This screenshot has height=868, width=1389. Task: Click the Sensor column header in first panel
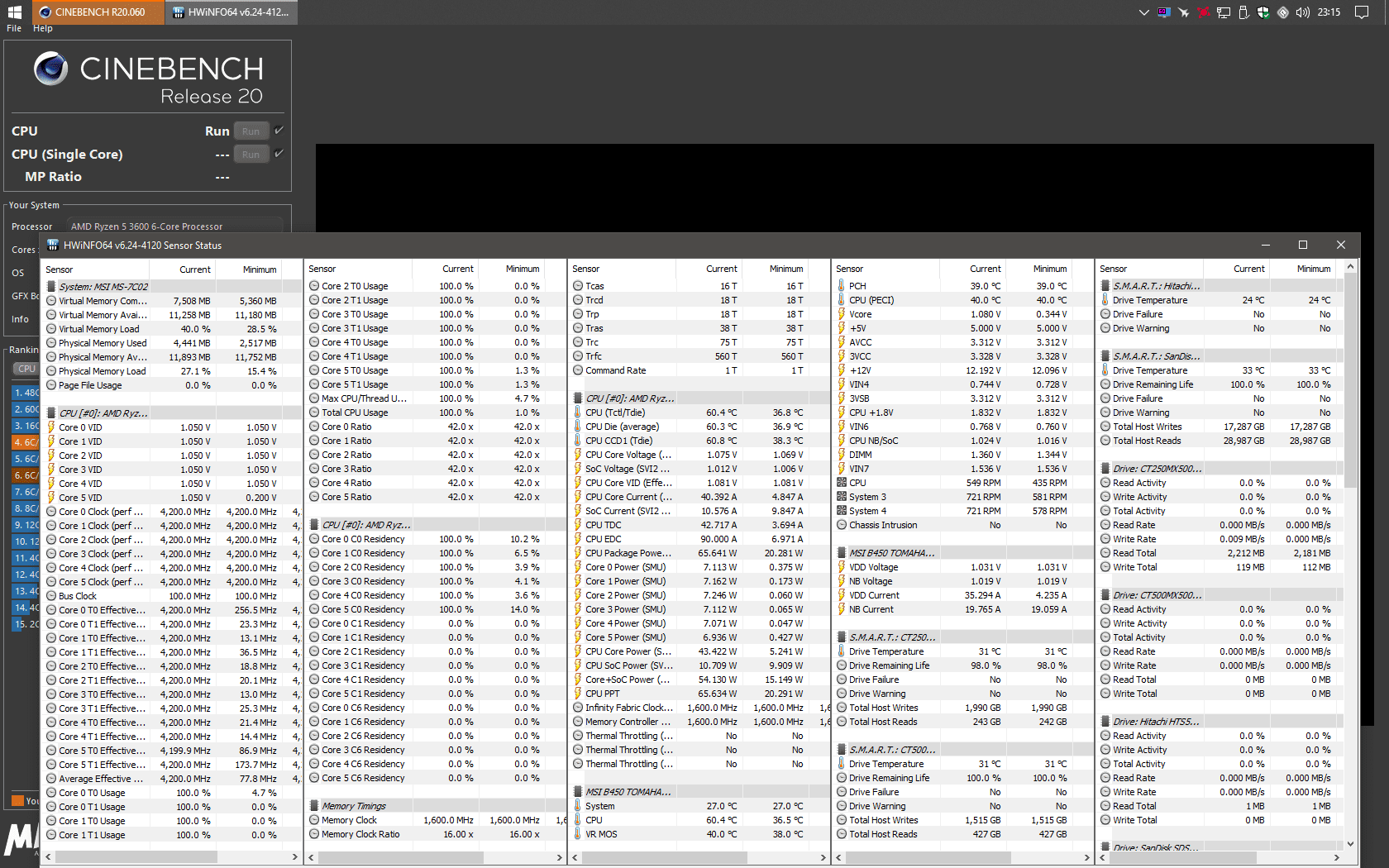tap(95, 269)
